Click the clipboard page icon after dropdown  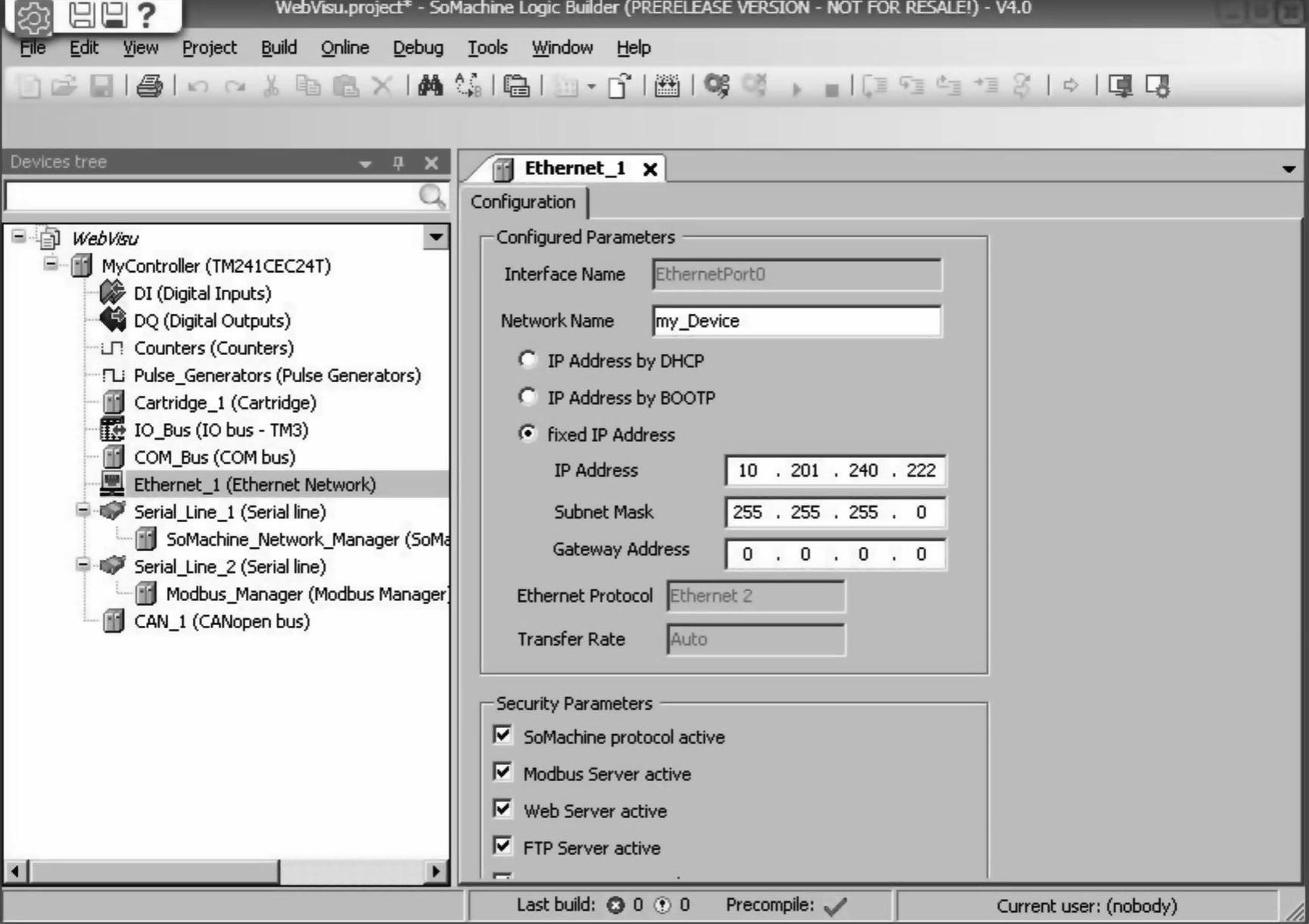(x=620, y=86)
